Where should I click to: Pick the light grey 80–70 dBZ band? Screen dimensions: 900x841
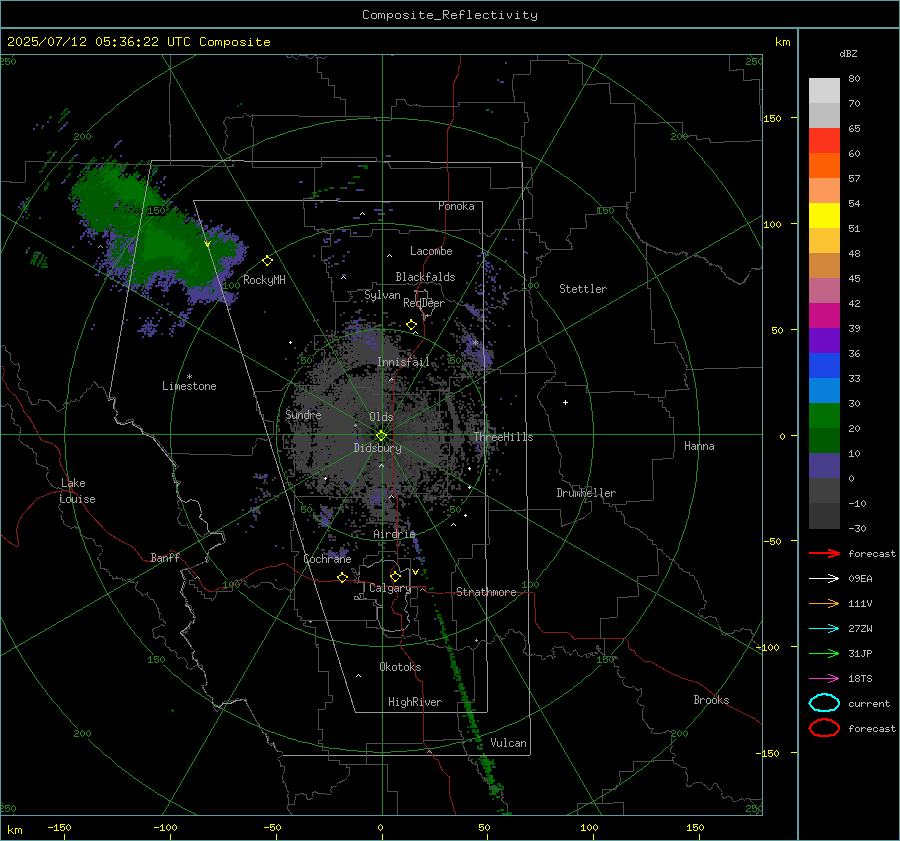tap(824, 91)
